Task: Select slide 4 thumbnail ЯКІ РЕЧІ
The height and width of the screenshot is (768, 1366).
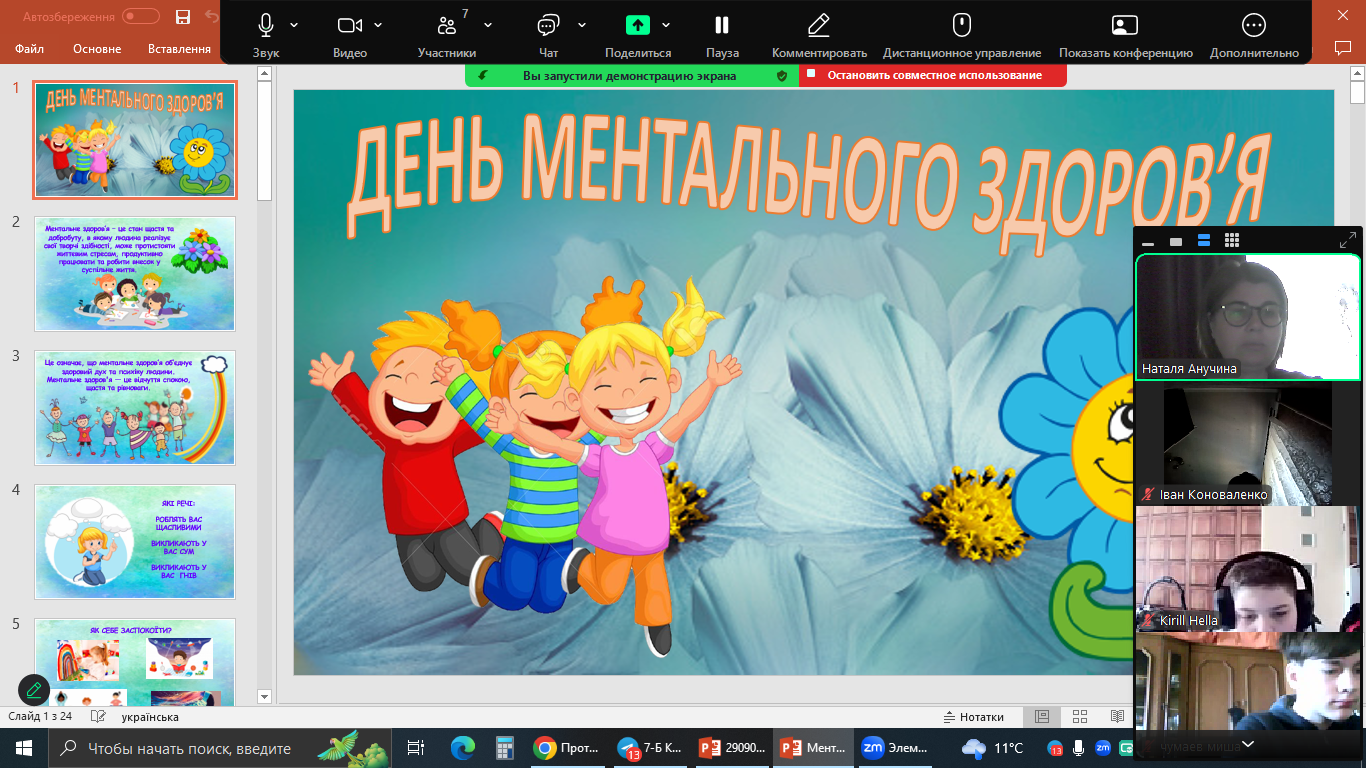Action: click(x=135, y=542)
